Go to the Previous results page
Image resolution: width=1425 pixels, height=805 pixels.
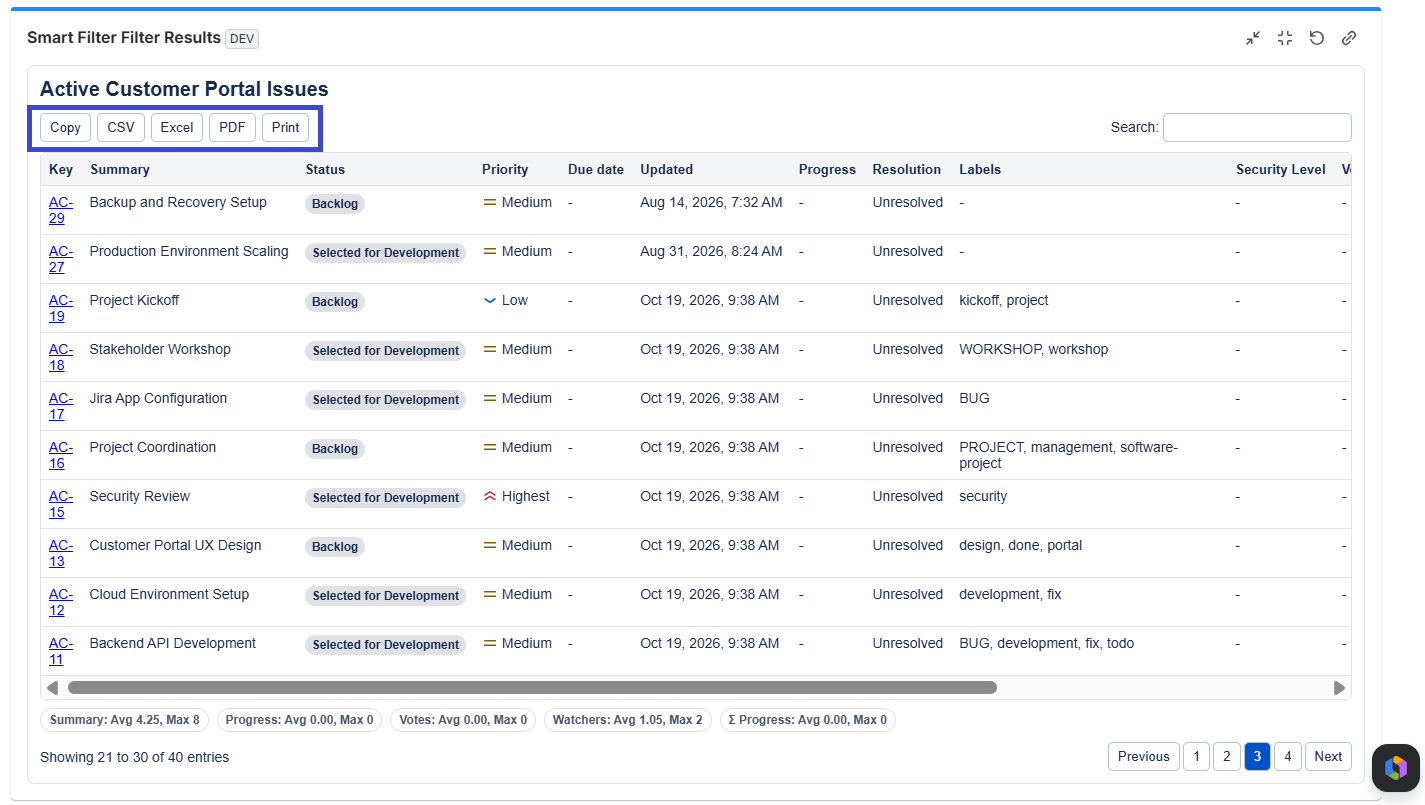1143,757
